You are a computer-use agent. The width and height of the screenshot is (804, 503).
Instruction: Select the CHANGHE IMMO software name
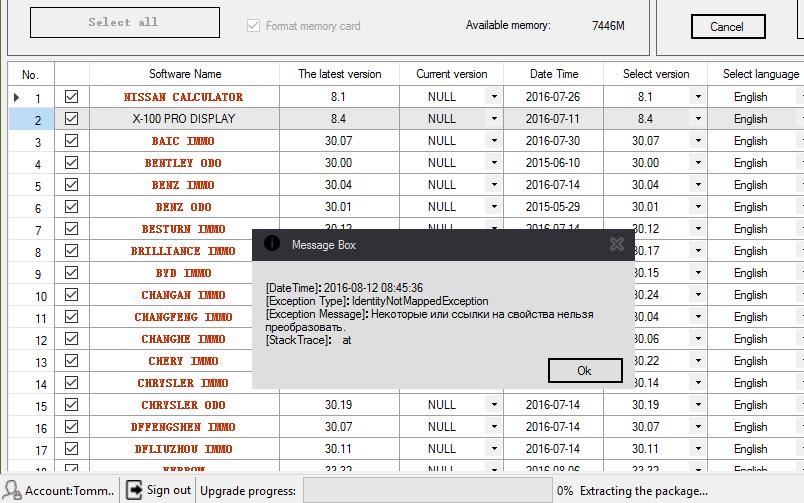pos(183,339)
